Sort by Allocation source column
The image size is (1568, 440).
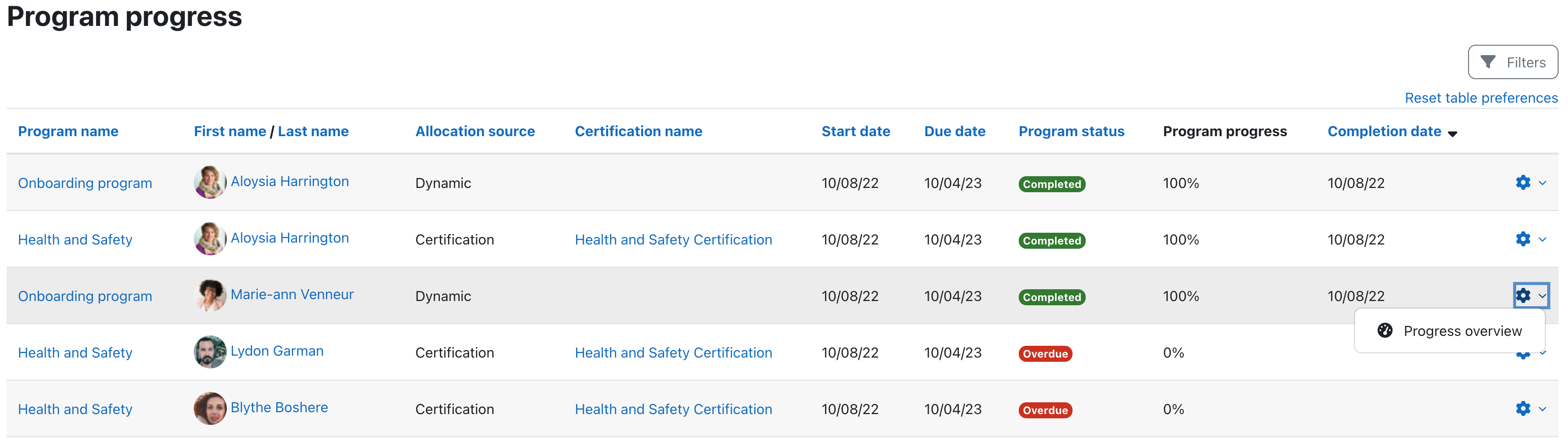point(475,131)
